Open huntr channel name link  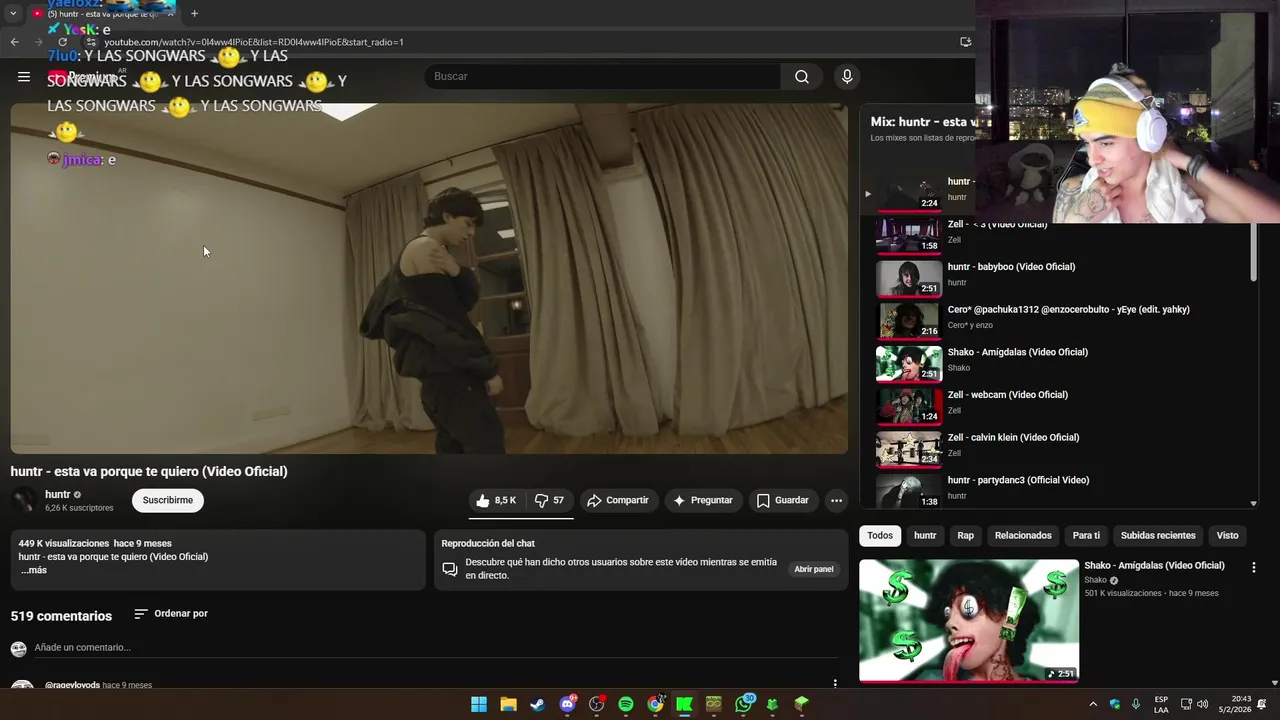click(x=58, y=494)
